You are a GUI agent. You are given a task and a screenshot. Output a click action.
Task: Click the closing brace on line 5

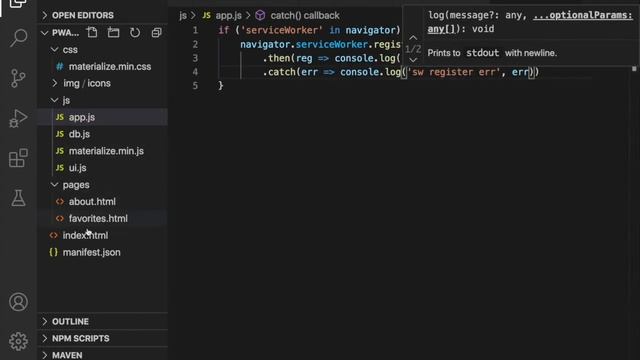[x=221, y=86]
